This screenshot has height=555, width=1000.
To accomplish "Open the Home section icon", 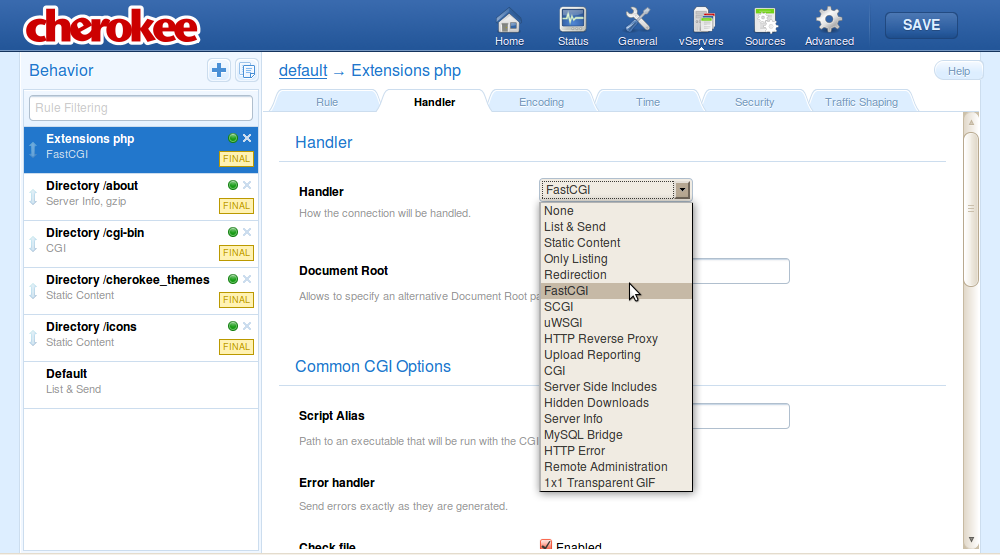I will pos(509,27).
